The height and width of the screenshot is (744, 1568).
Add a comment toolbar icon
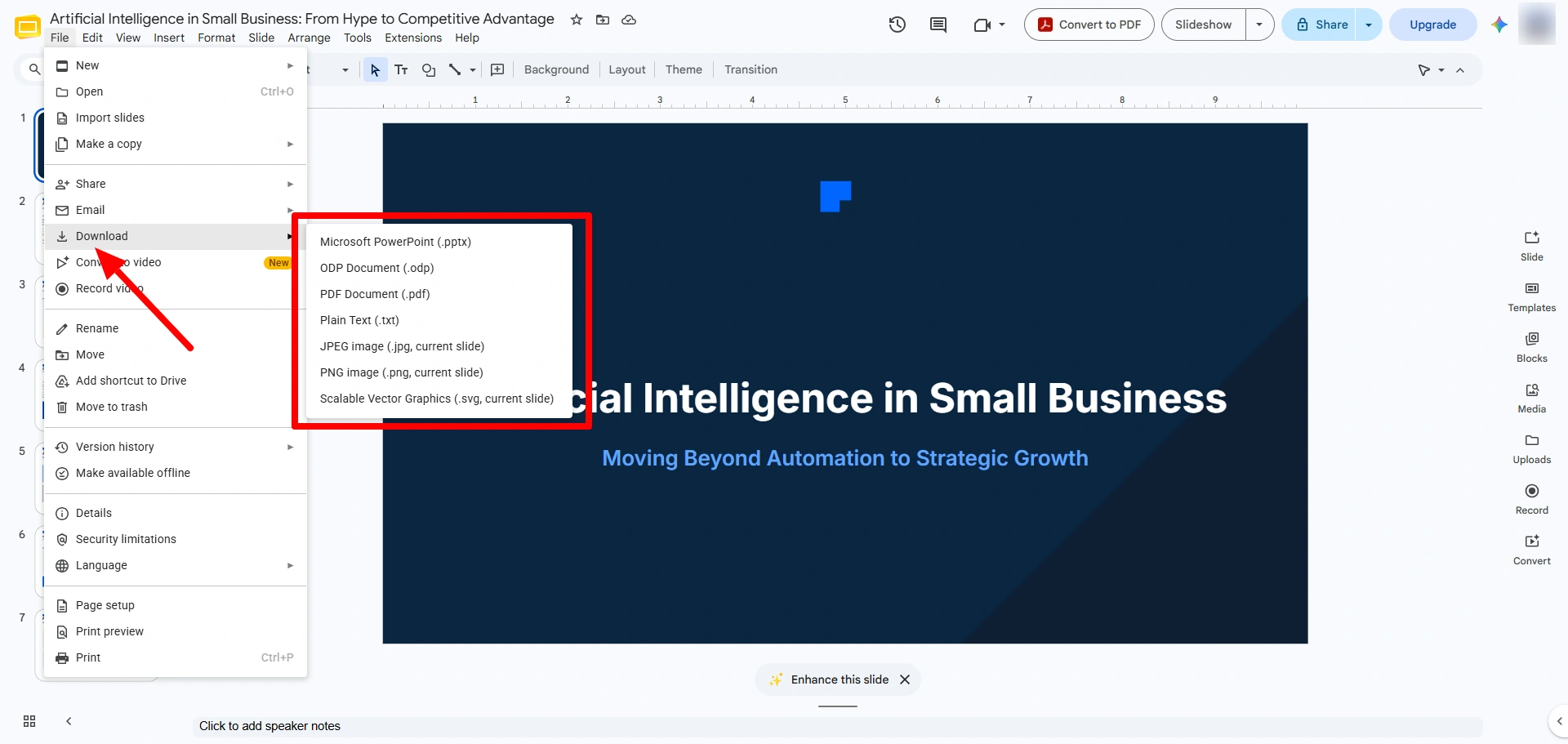[497, 69]
